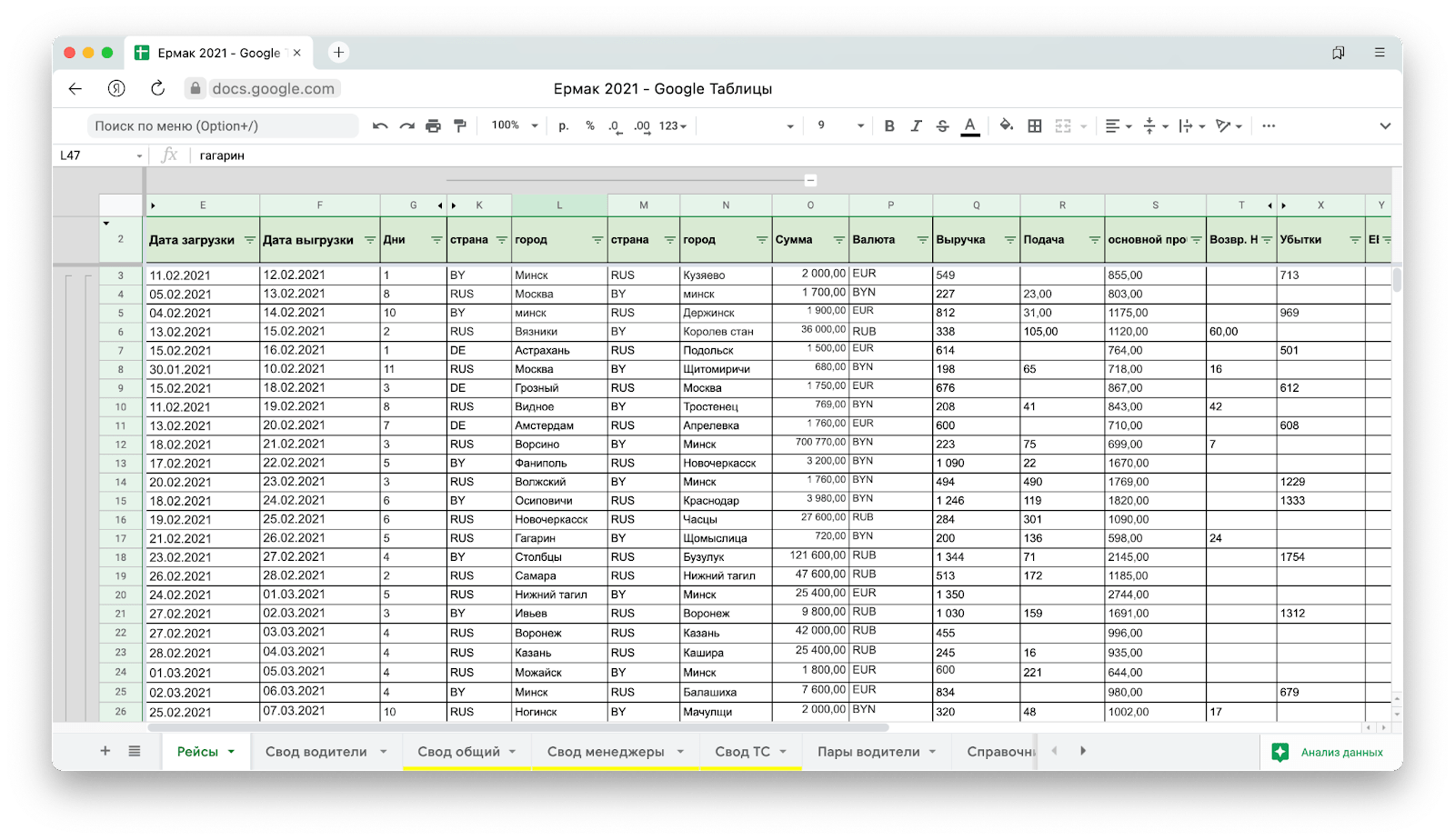Click the menu search field
Image resolution: width=1455 pixels, height=840 pixels.
pos(223,126)
